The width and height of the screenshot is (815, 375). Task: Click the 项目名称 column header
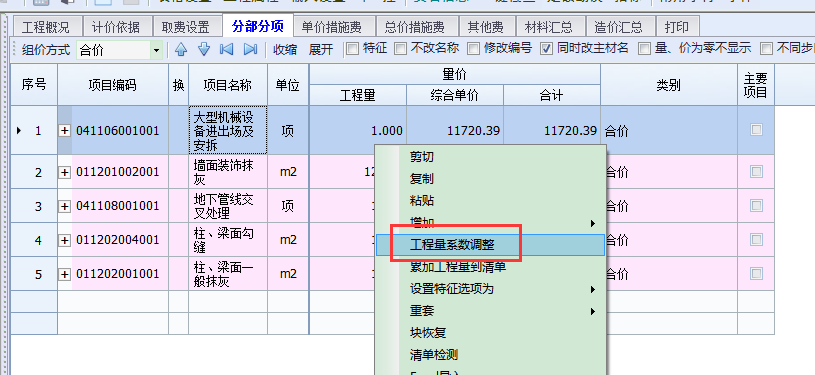pos(228,85)
